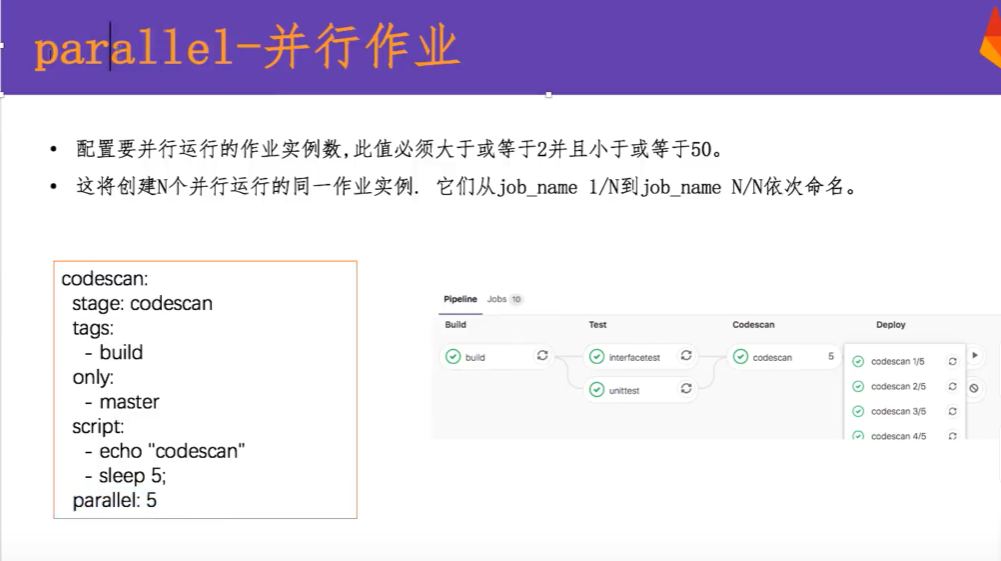This screenshot has height=561, width=1001.
Task: Click codescan 4/5 passed status icon
Action: pyautogui.click(x=858, y=436)
